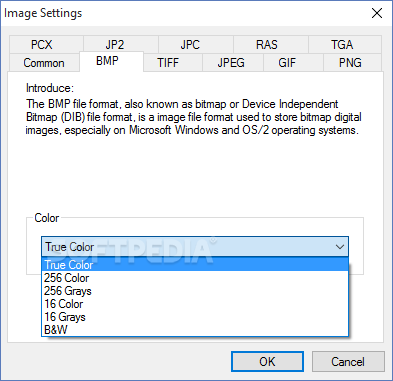The height and width of the screenshot is (381, 393).
Task: Choose the 16 Color option
Action: coord(195,304)
